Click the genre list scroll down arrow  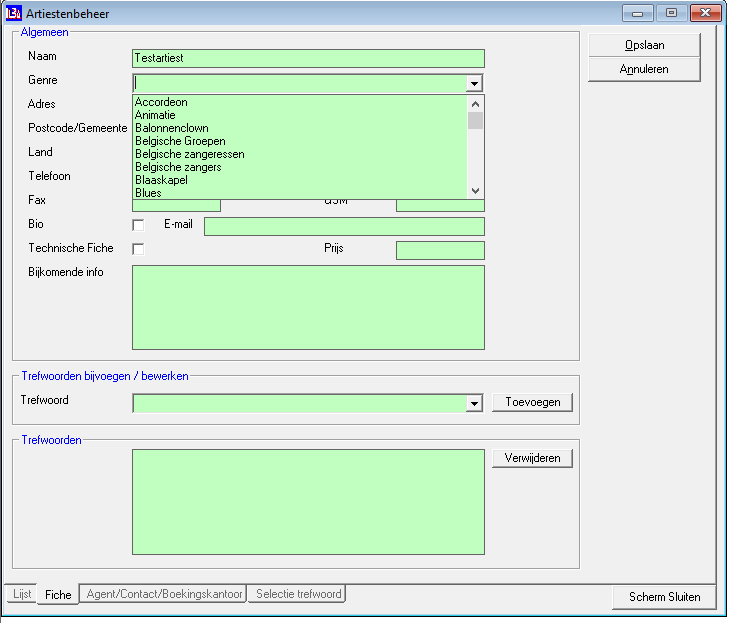(x=475, y=191)
